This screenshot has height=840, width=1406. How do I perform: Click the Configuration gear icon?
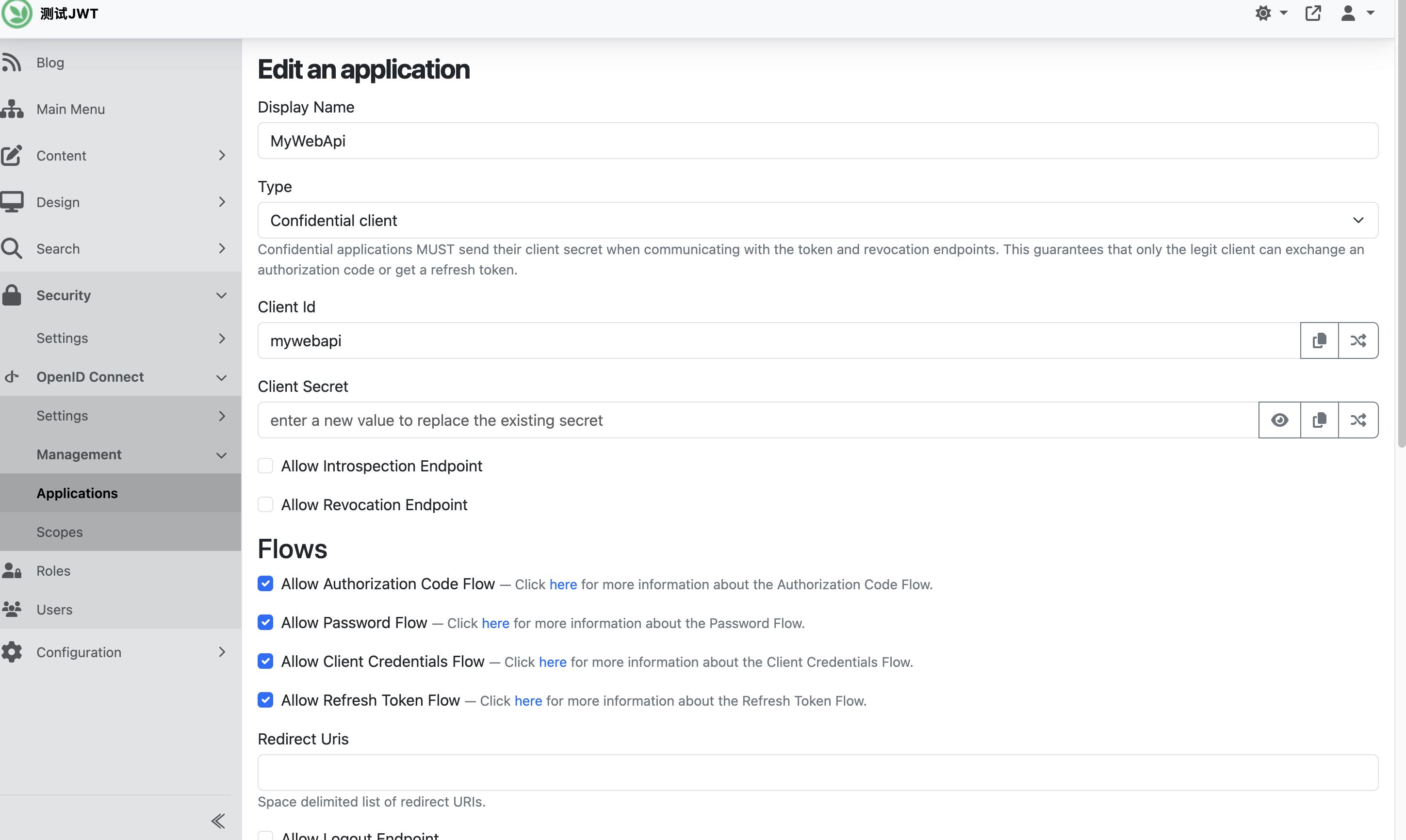coord(11,652)
